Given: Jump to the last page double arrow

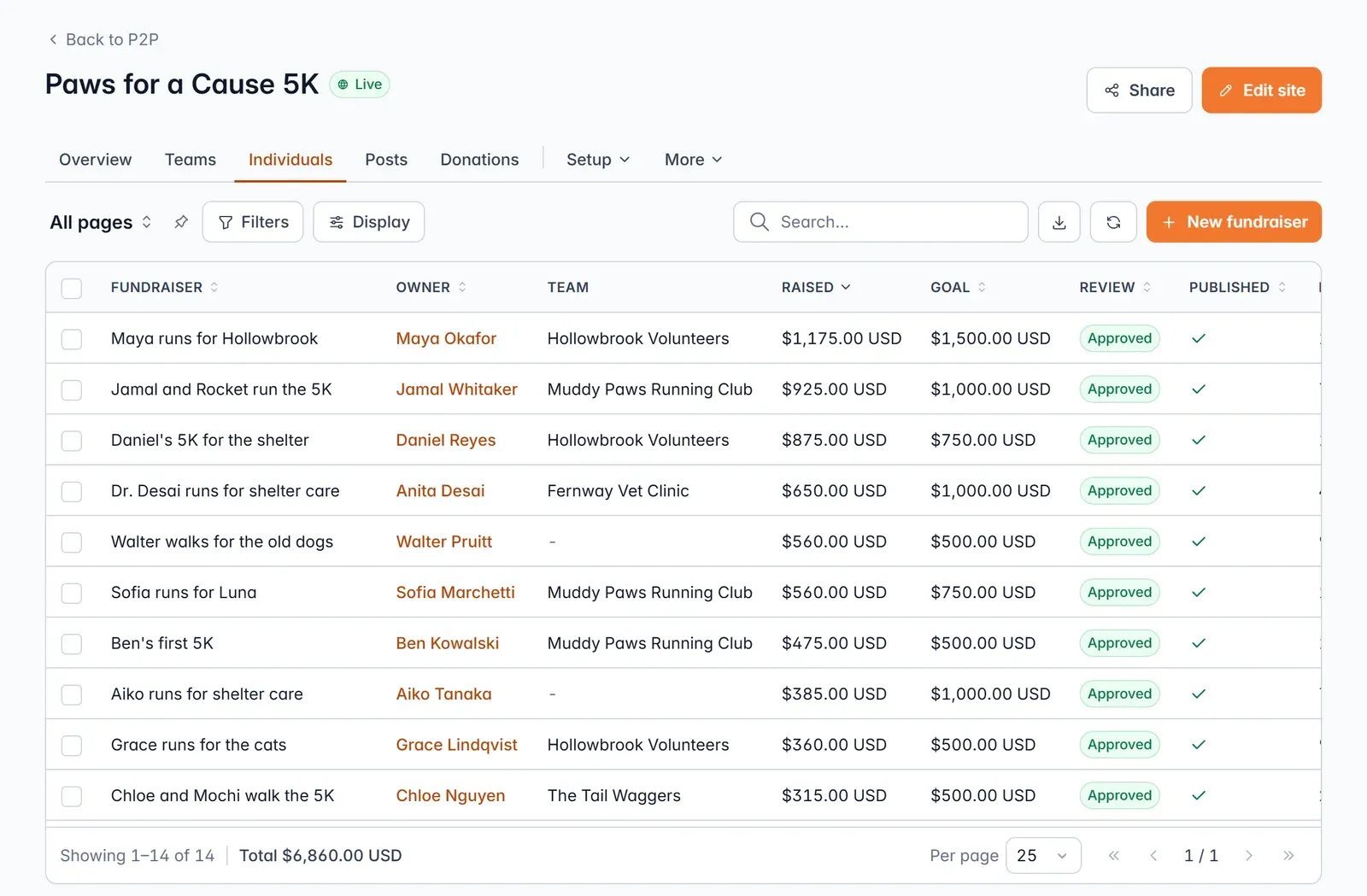Looking at the screenshot, I should (1288, 855).
